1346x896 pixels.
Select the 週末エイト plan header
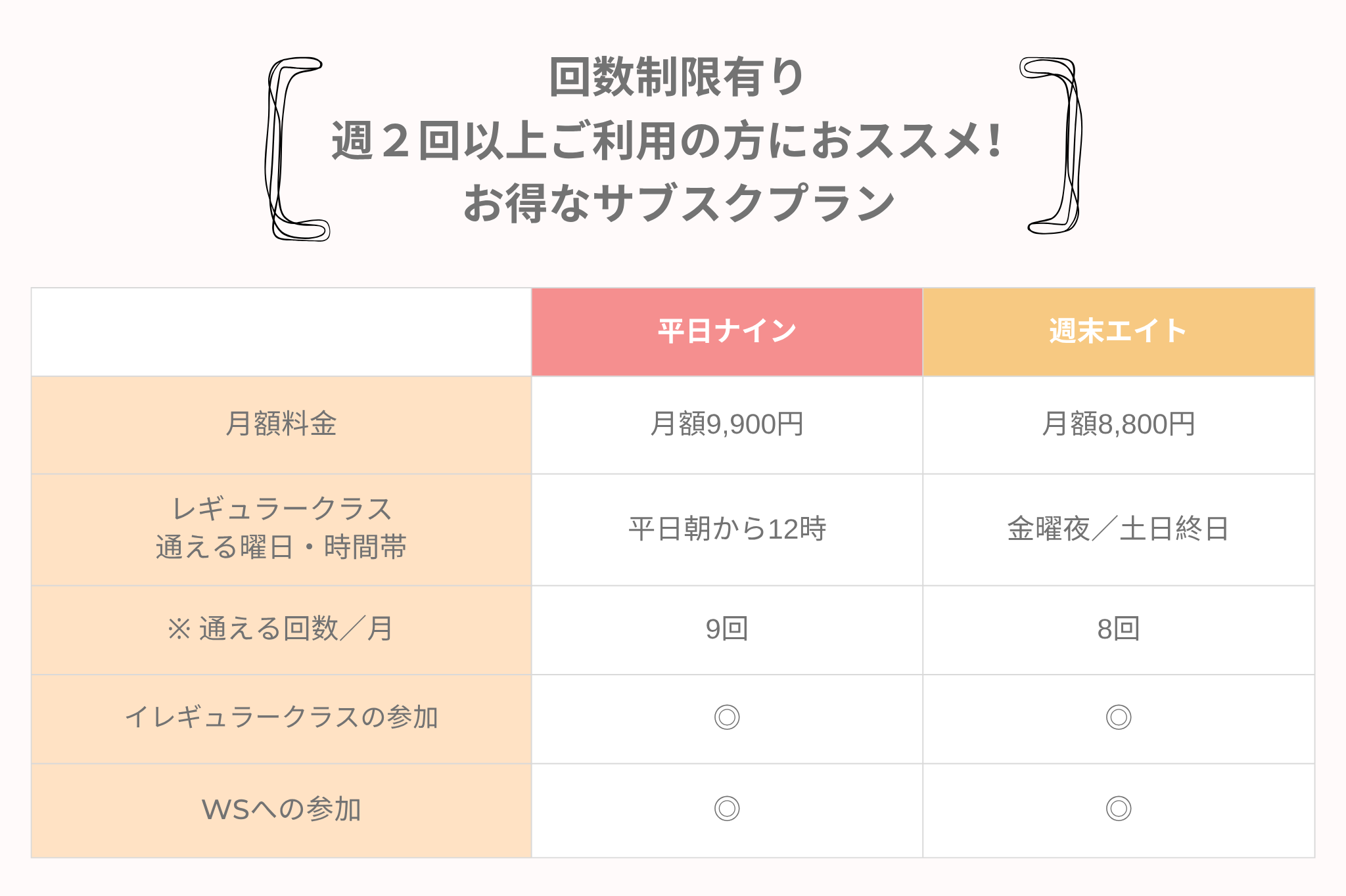1119,332
